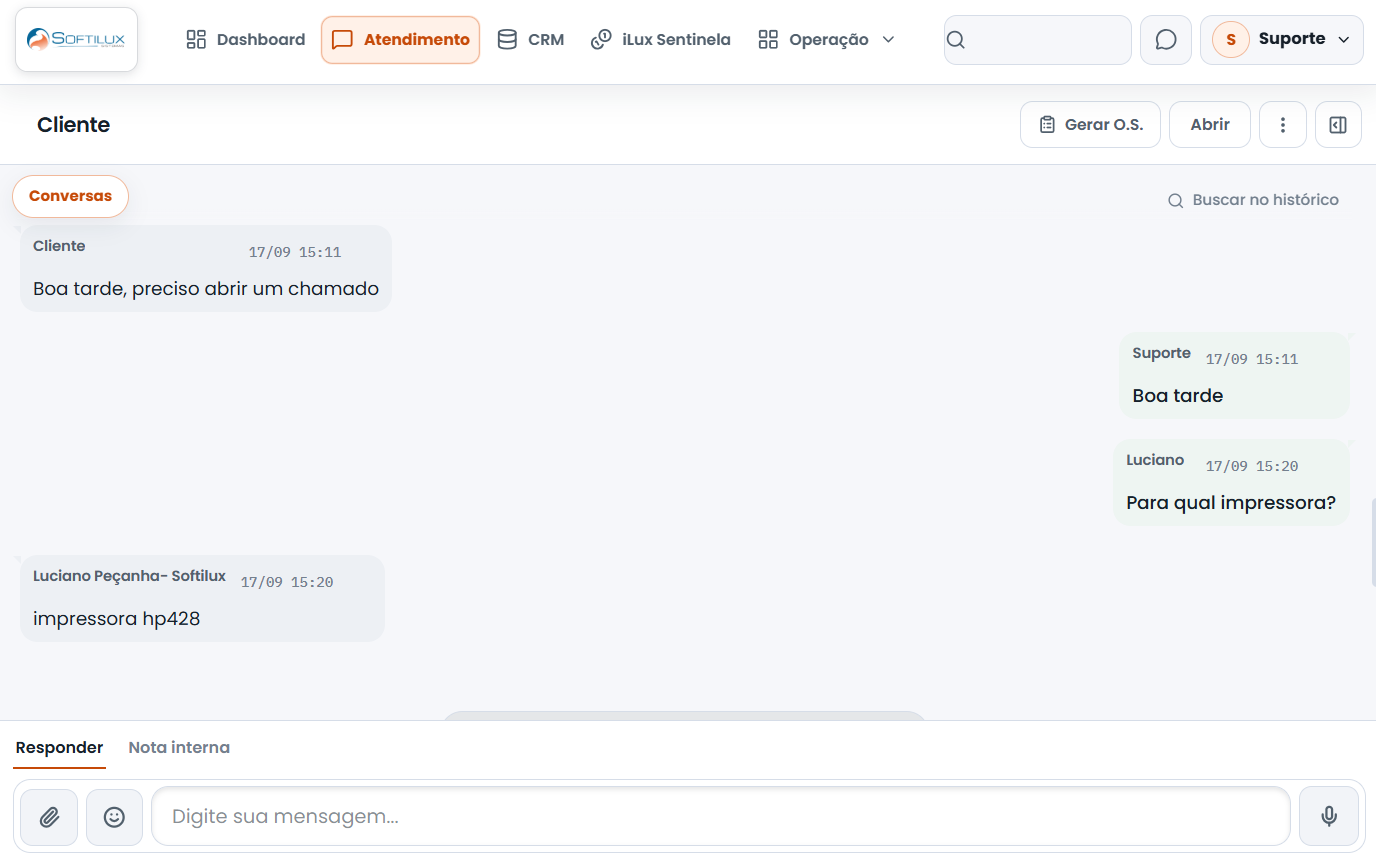Screen dimensions: 1376x860
Task: Open the chat bubble icon in header
Action: click(x=1166, y=40)
